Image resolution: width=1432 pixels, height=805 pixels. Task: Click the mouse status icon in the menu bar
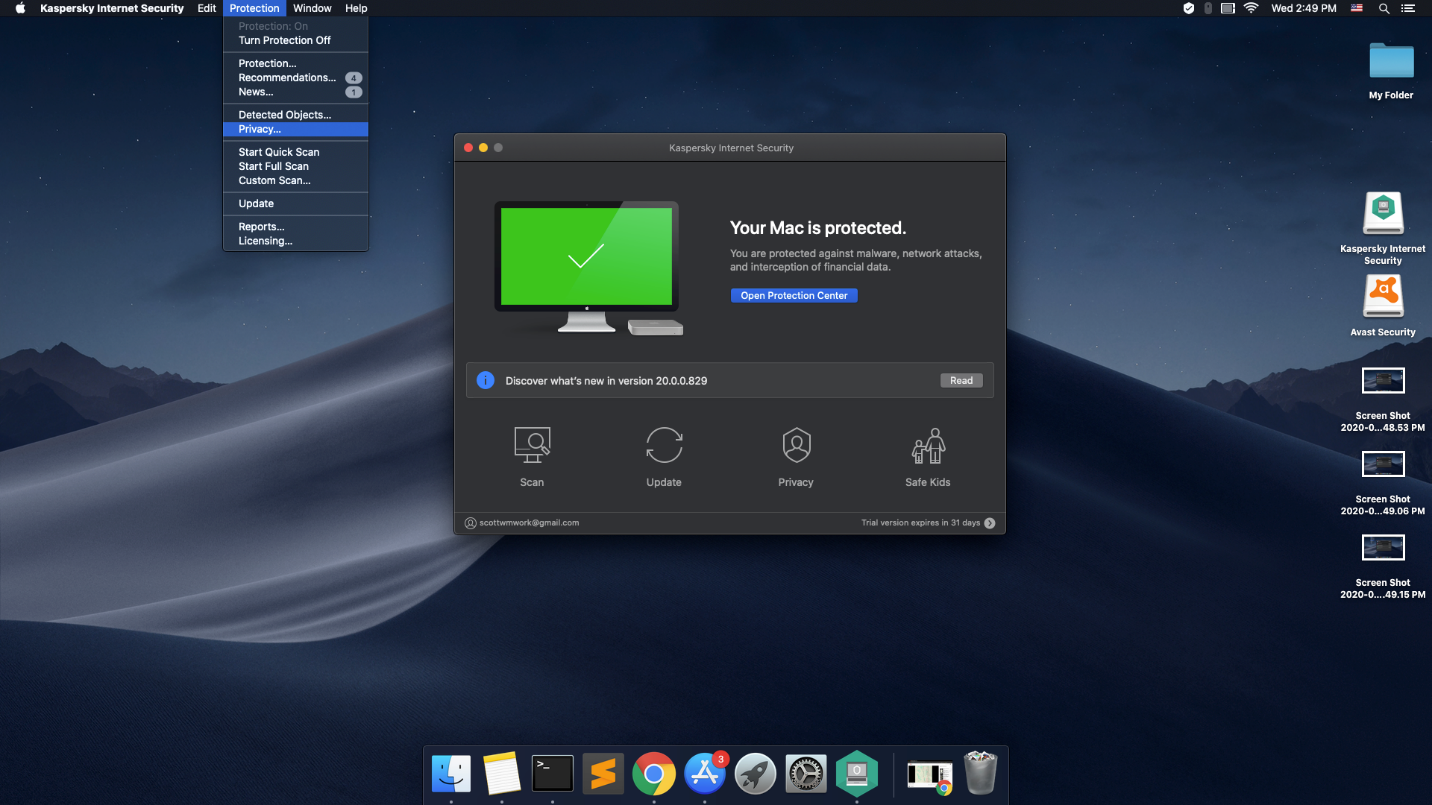tap(1208, 8)
